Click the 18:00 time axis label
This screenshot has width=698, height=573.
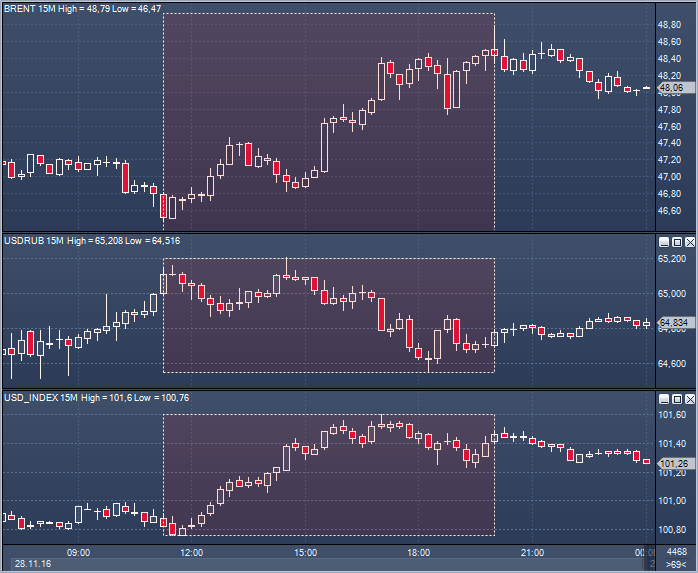tap(419, 552)
